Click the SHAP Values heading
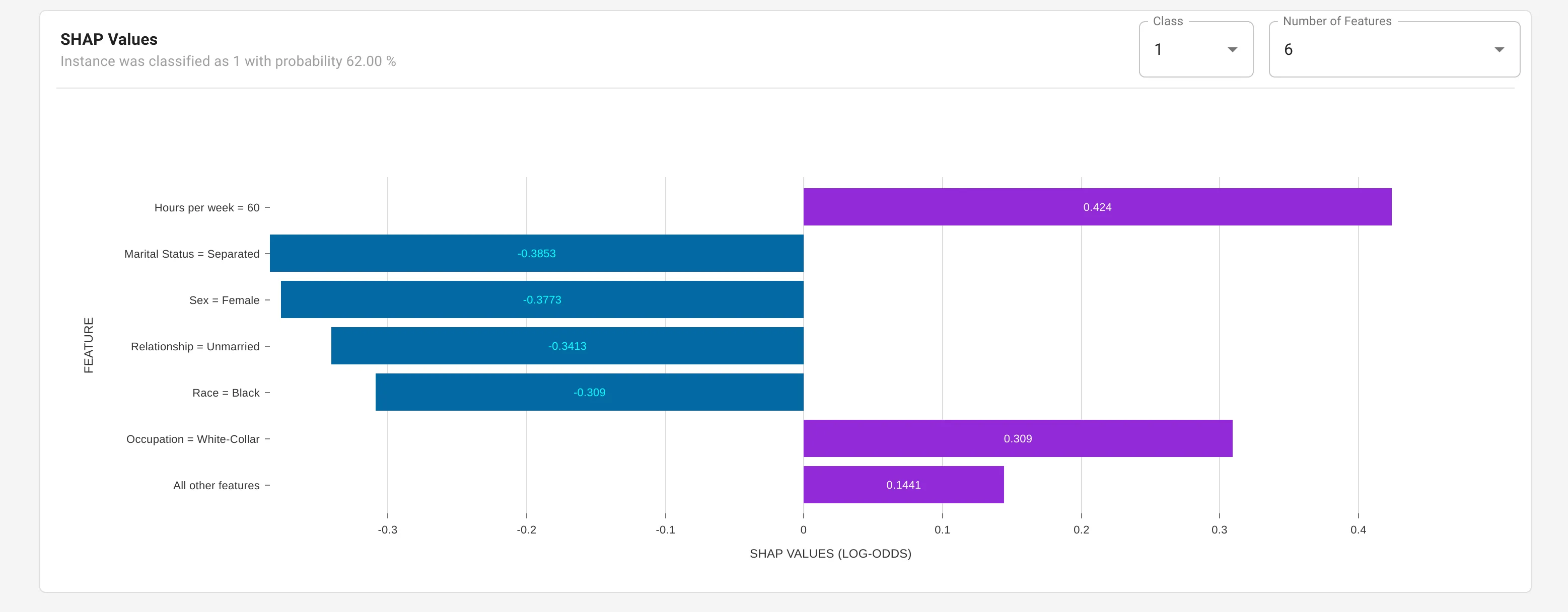This screenshot has width=1568, height=612. point(109,40)
